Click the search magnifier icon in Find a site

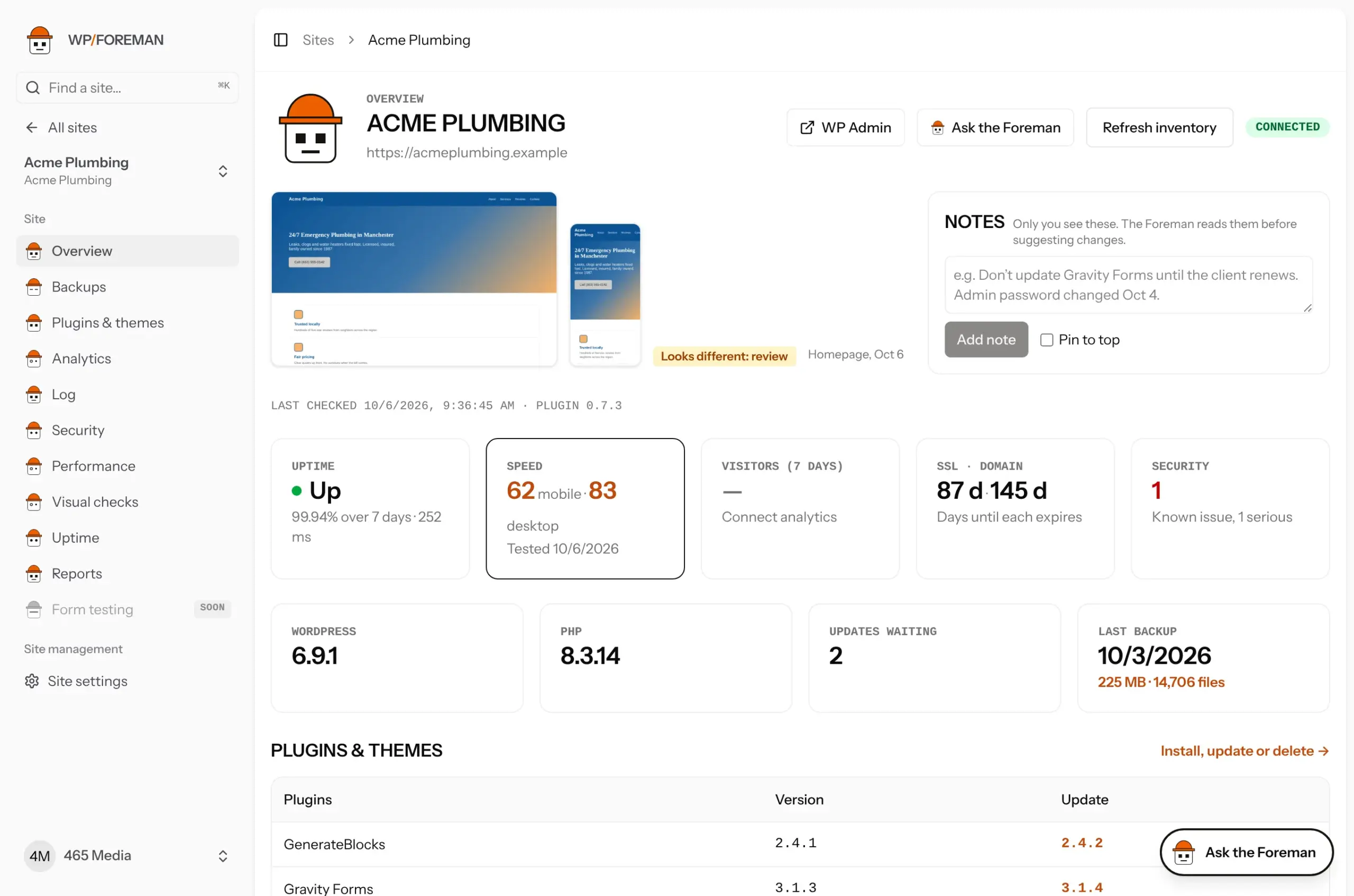coord(33,87)
